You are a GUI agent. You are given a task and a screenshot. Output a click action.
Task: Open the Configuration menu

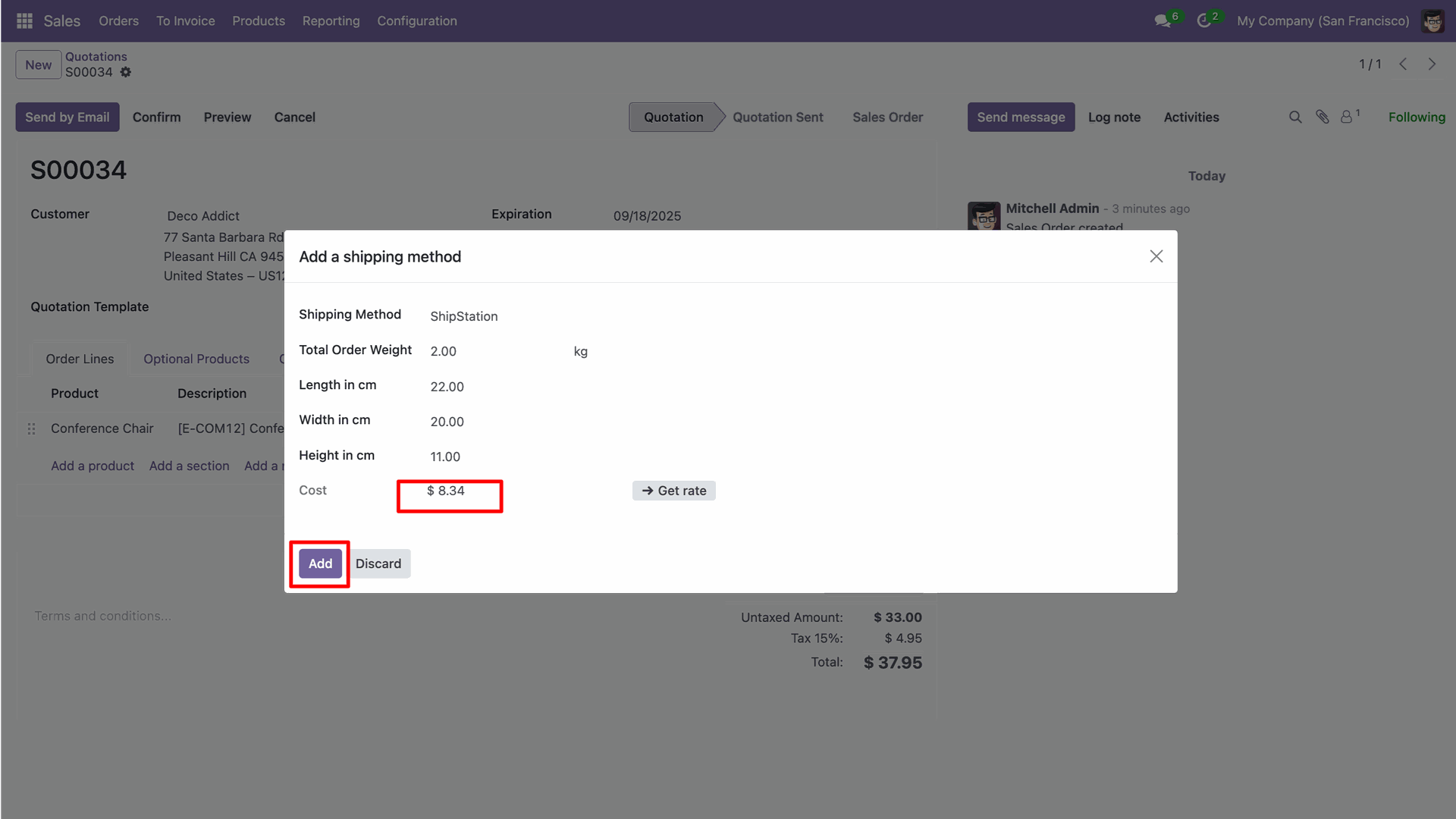pos(417,21)
